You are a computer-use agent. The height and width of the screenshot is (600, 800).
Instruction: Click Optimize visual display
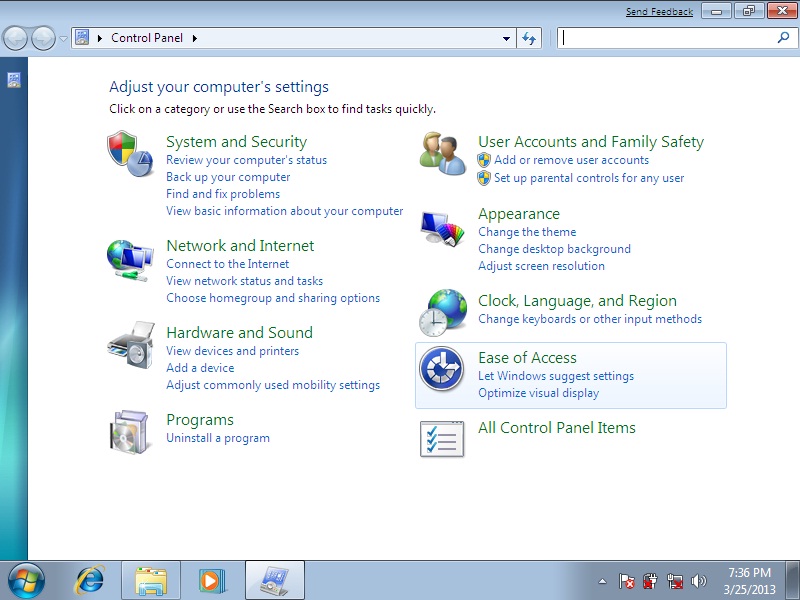(x=538, y=392)
